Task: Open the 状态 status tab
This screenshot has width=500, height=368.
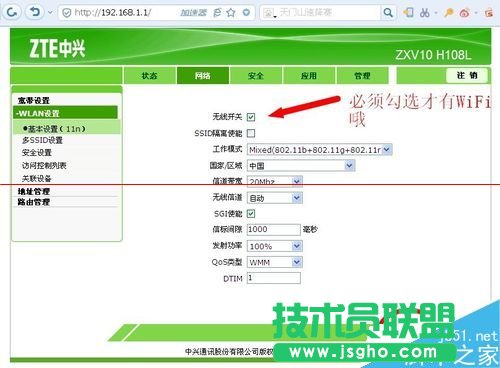Action: point(149,76)
